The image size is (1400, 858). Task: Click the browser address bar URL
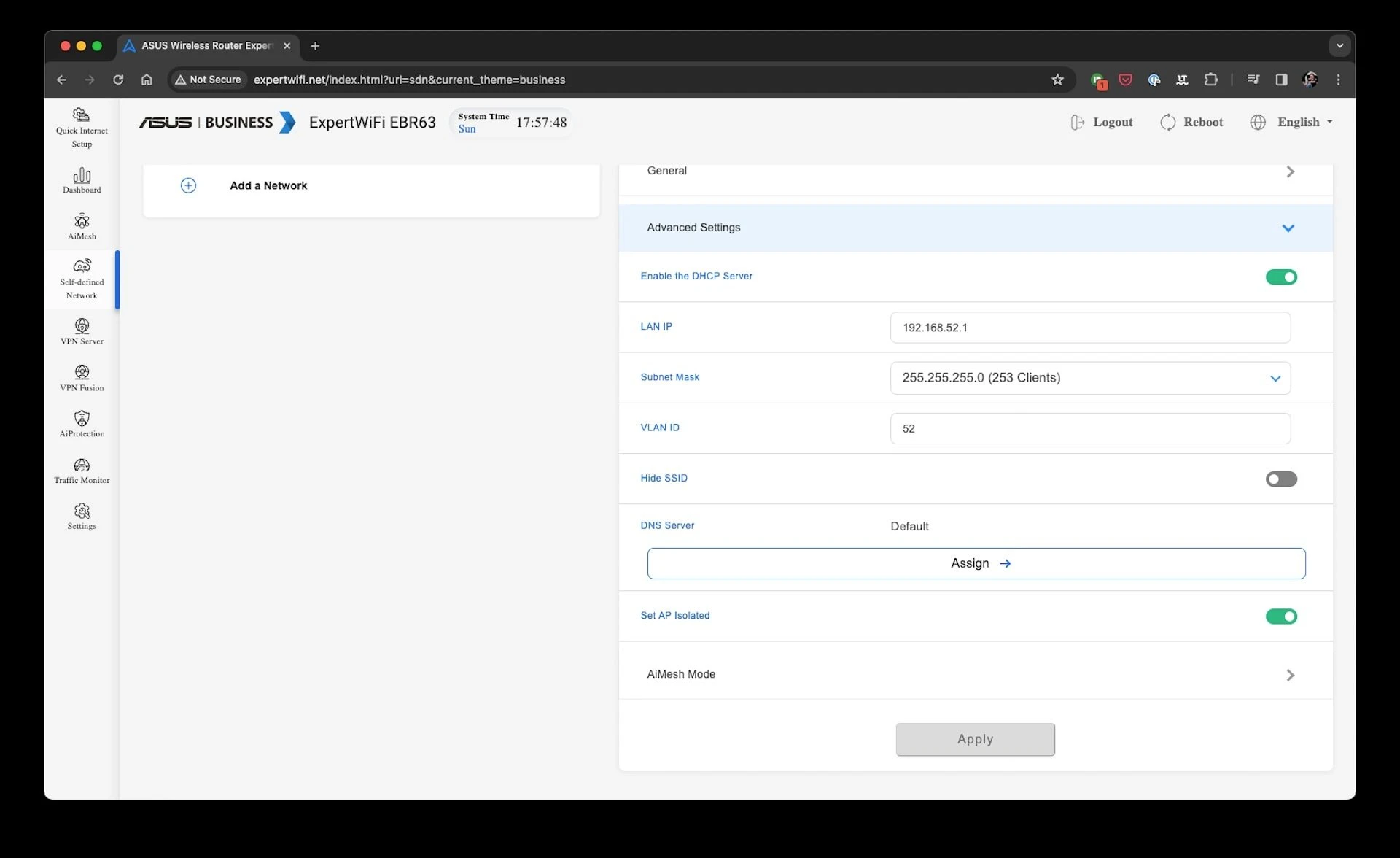coord(409,80)
